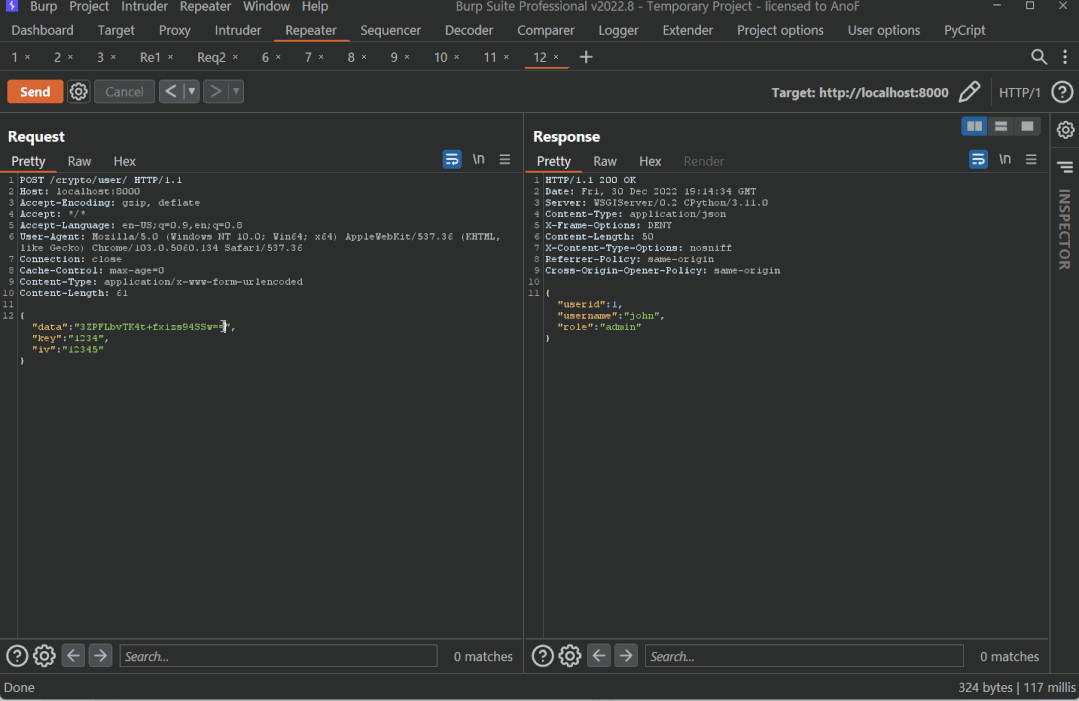Jump to previous response search match
The width and height of the screenshot is (1079, 701).
pos(599,656)
